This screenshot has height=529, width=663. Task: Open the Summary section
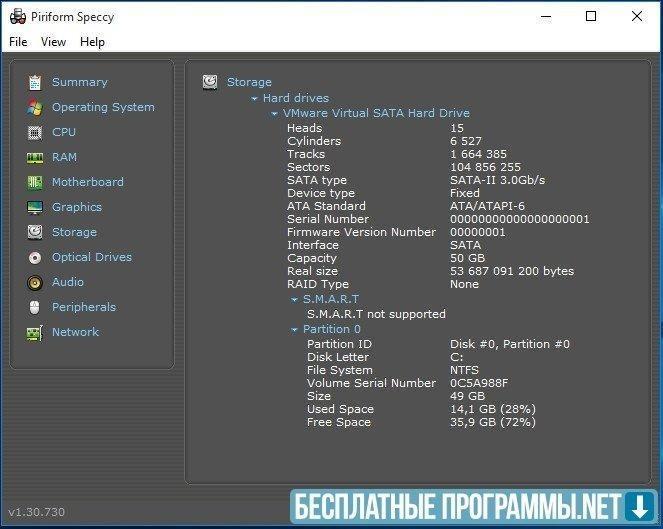[x=79, y=82]
